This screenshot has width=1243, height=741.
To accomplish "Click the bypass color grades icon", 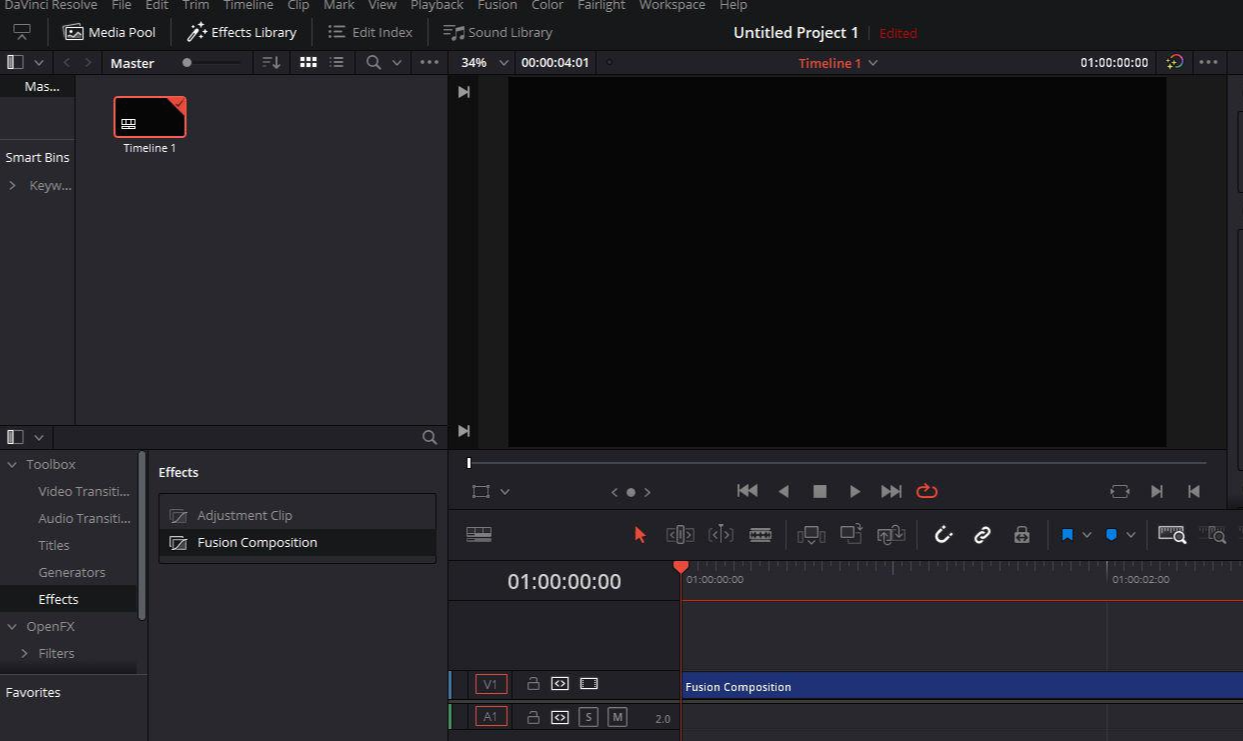I will [x=1175, y=62].
